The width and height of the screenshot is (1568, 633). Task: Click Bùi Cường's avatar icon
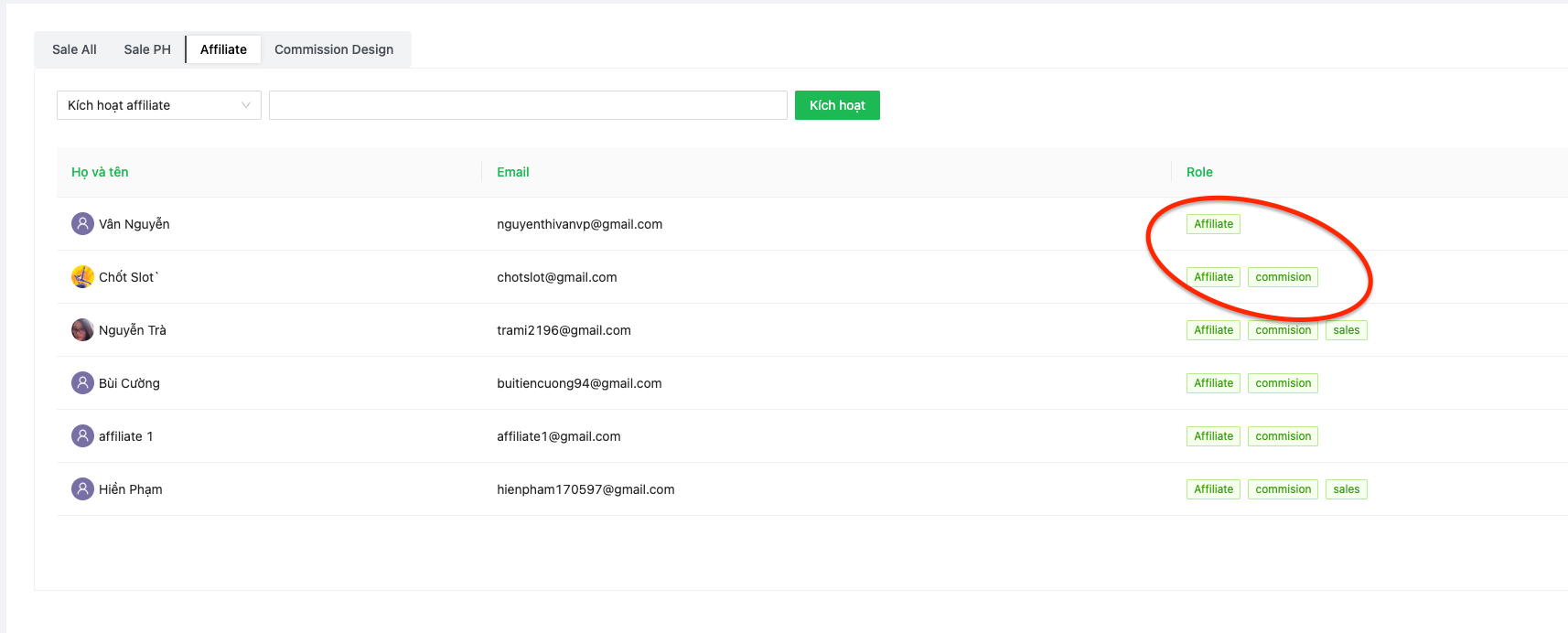[x=82, y=383]
